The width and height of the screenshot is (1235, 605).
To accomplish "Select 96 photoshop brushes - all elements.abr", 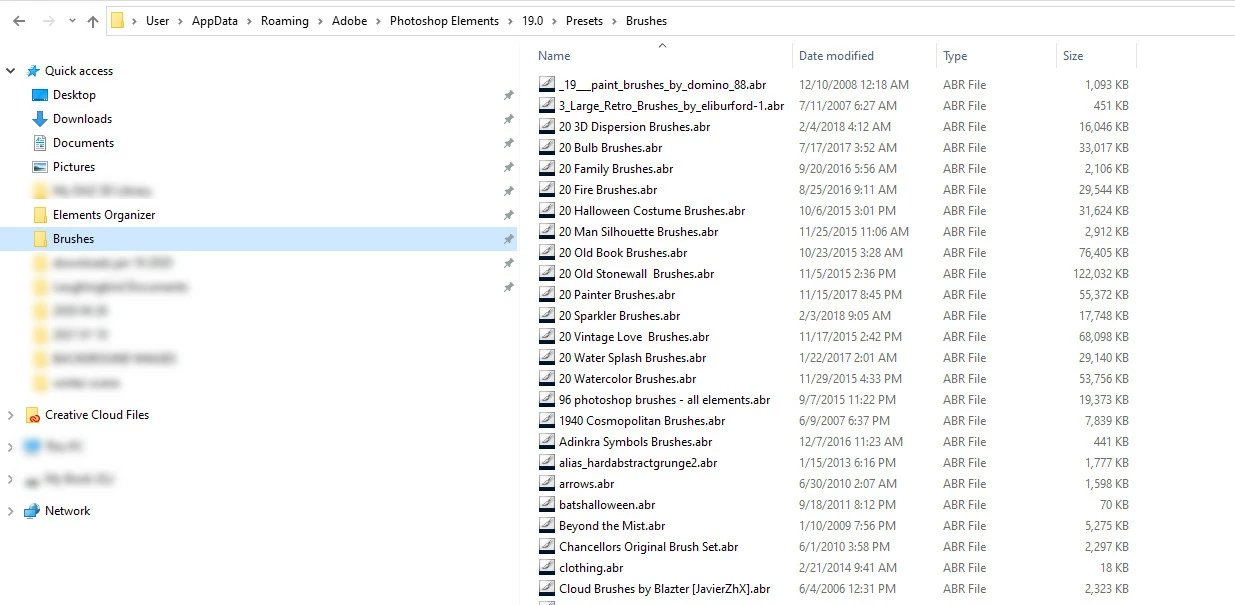I will tap(664, 400).
